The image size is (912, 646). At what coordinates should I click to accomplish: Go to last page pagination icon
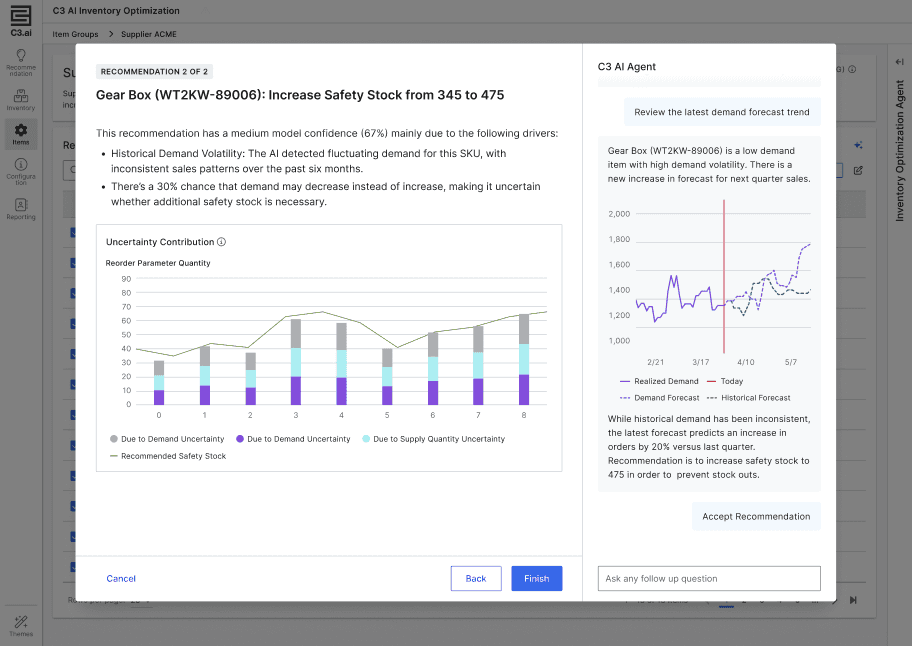(853, 600)
